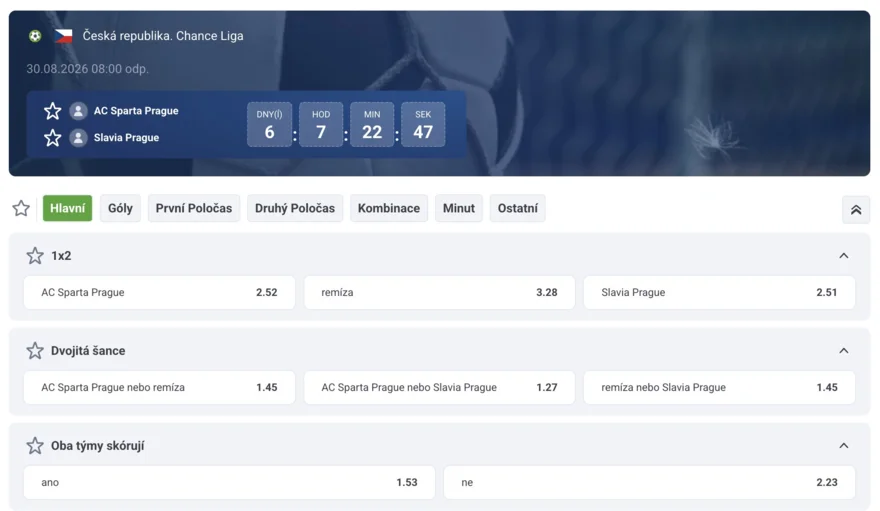Viewport: 880px width, 511px height.
Task: Collapse the Dvojitá šance section
Action: click(844, 351)
